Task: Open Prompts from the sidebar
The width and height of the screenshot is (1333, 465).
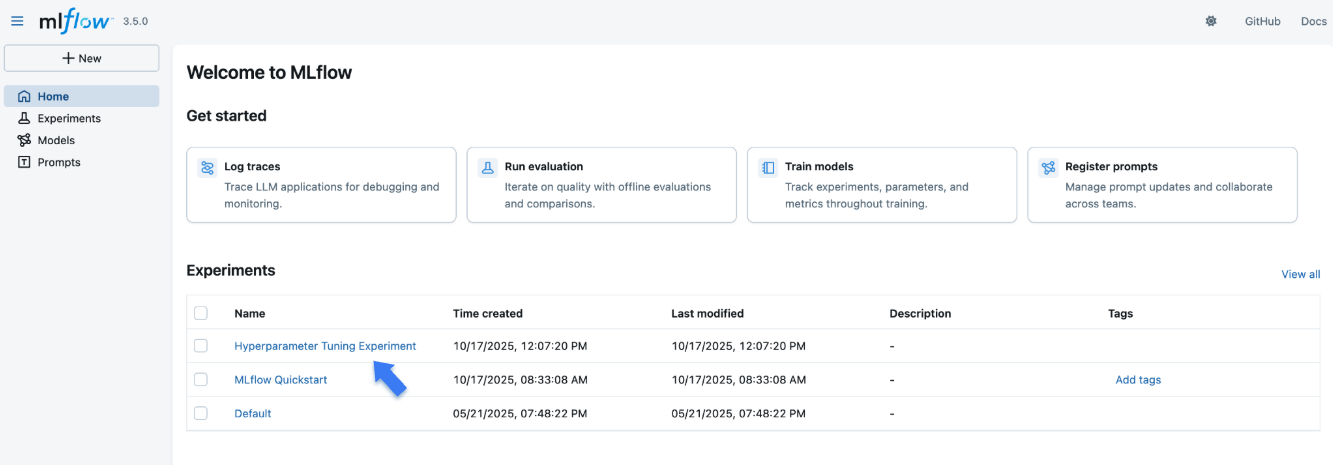Action: click(82, 162)
